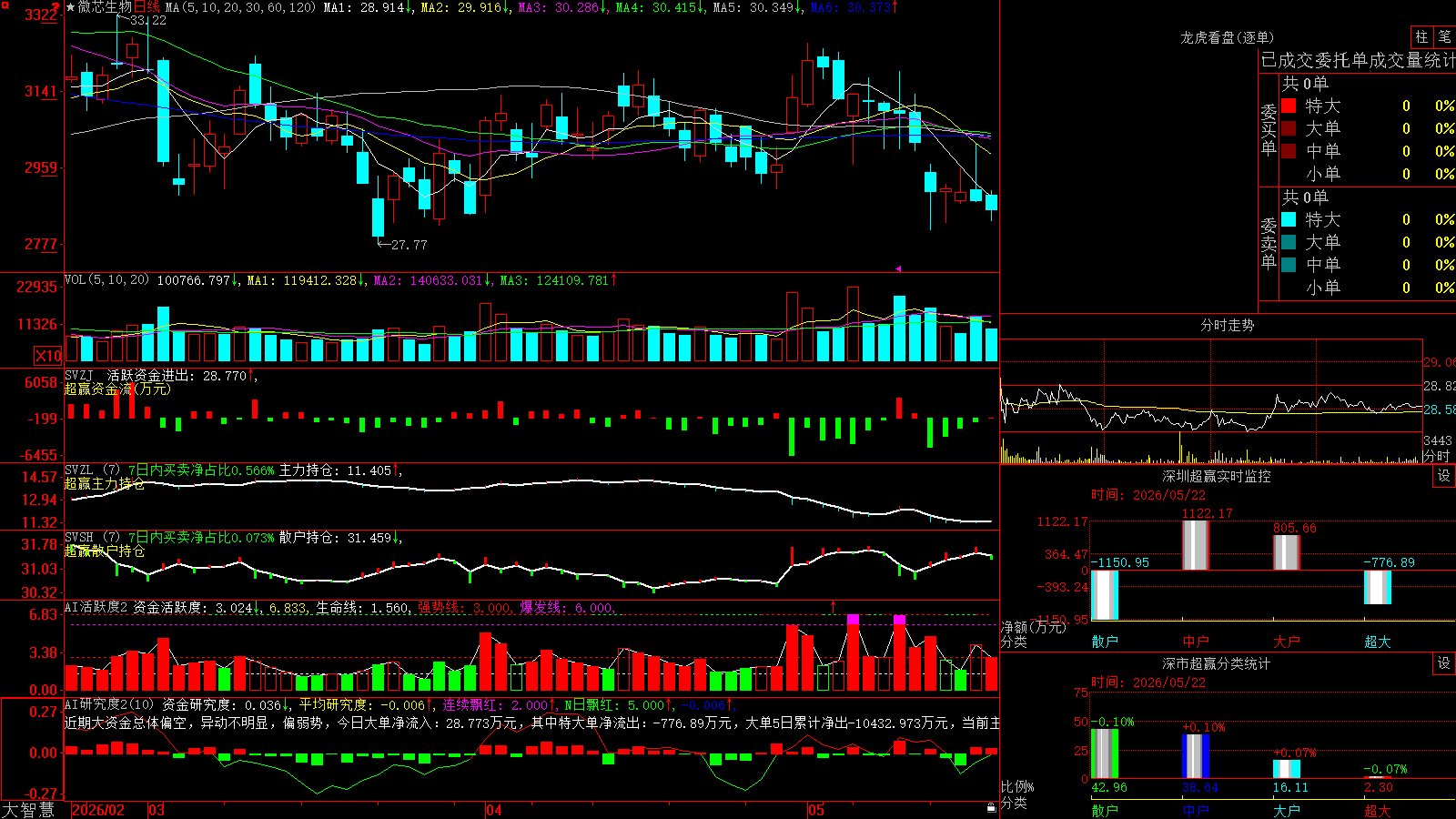Viewport: 1456px width, 819px height.
Task: Click the dark red 中单 buy order swatch
Action: tap(1289, 150)
